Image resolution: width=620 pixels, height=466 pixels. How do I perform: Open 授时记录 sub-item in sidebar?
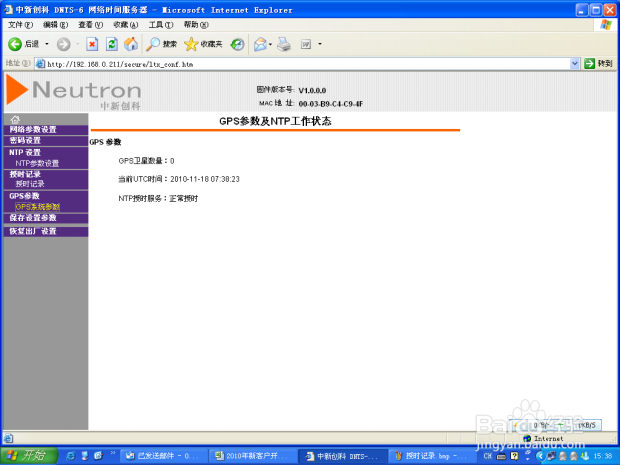(x=30, y=184)
